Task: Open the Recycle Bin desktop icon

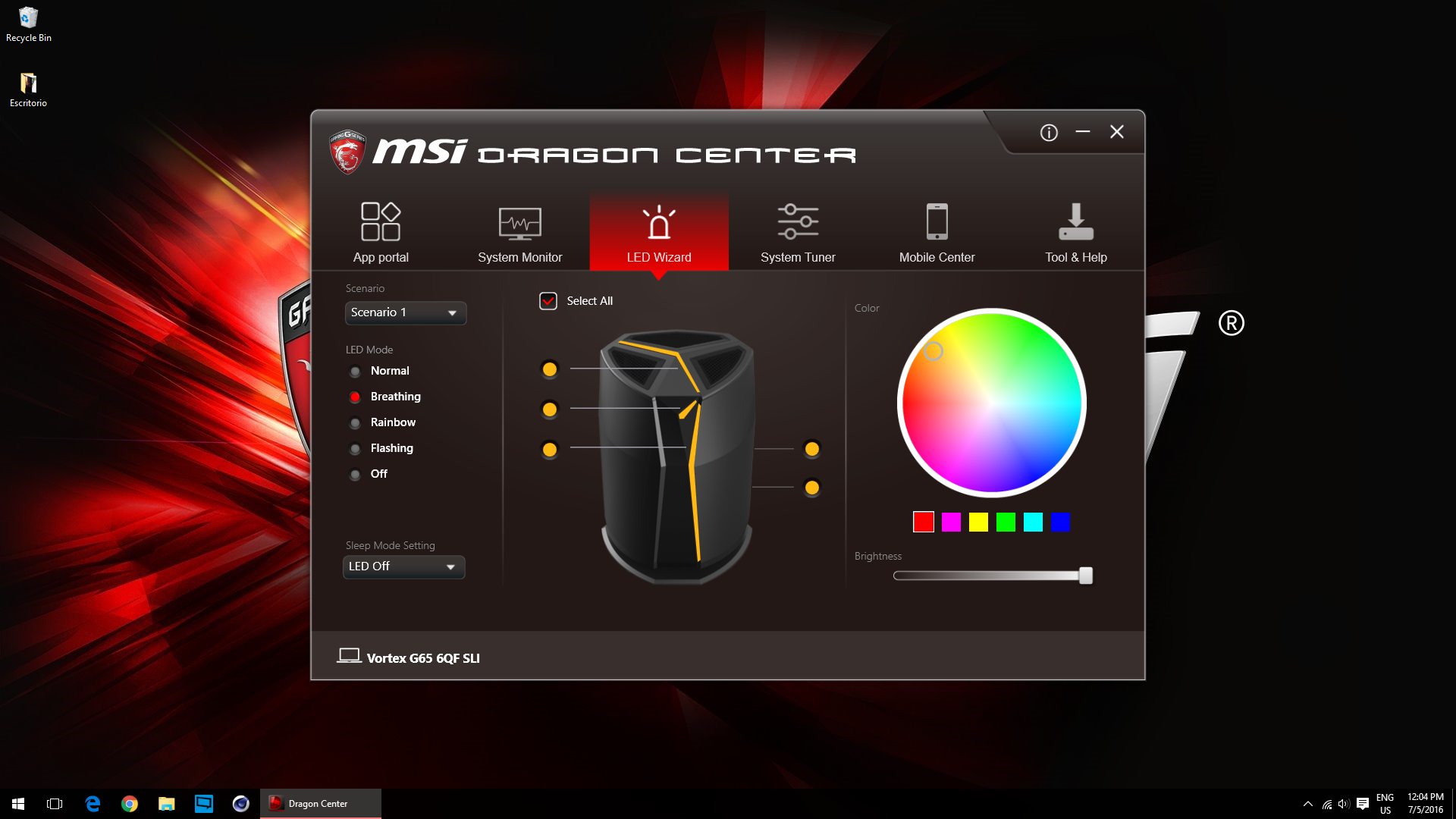Action: click(x=29, y=24)
